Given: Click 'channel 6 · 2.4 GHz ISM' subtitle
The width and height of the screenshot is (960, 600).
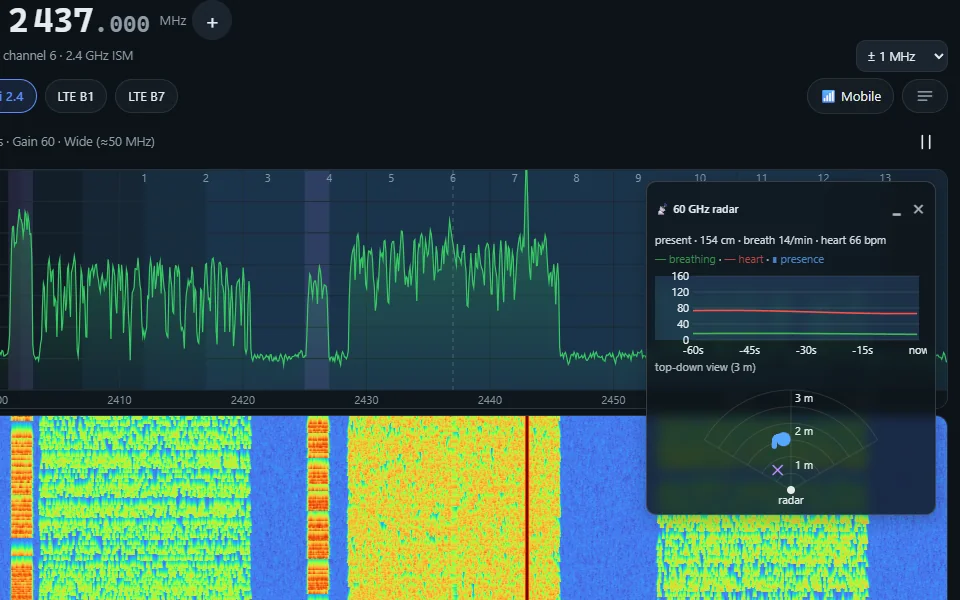Looking at the screenshot, I should pyautogui.click(x=67, y=56).
